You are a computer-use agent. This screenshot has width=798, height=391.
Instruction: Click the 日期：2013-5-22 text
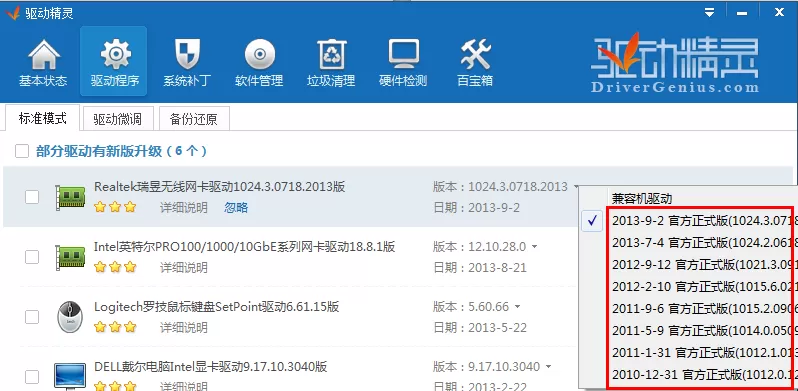click(480, 327)
